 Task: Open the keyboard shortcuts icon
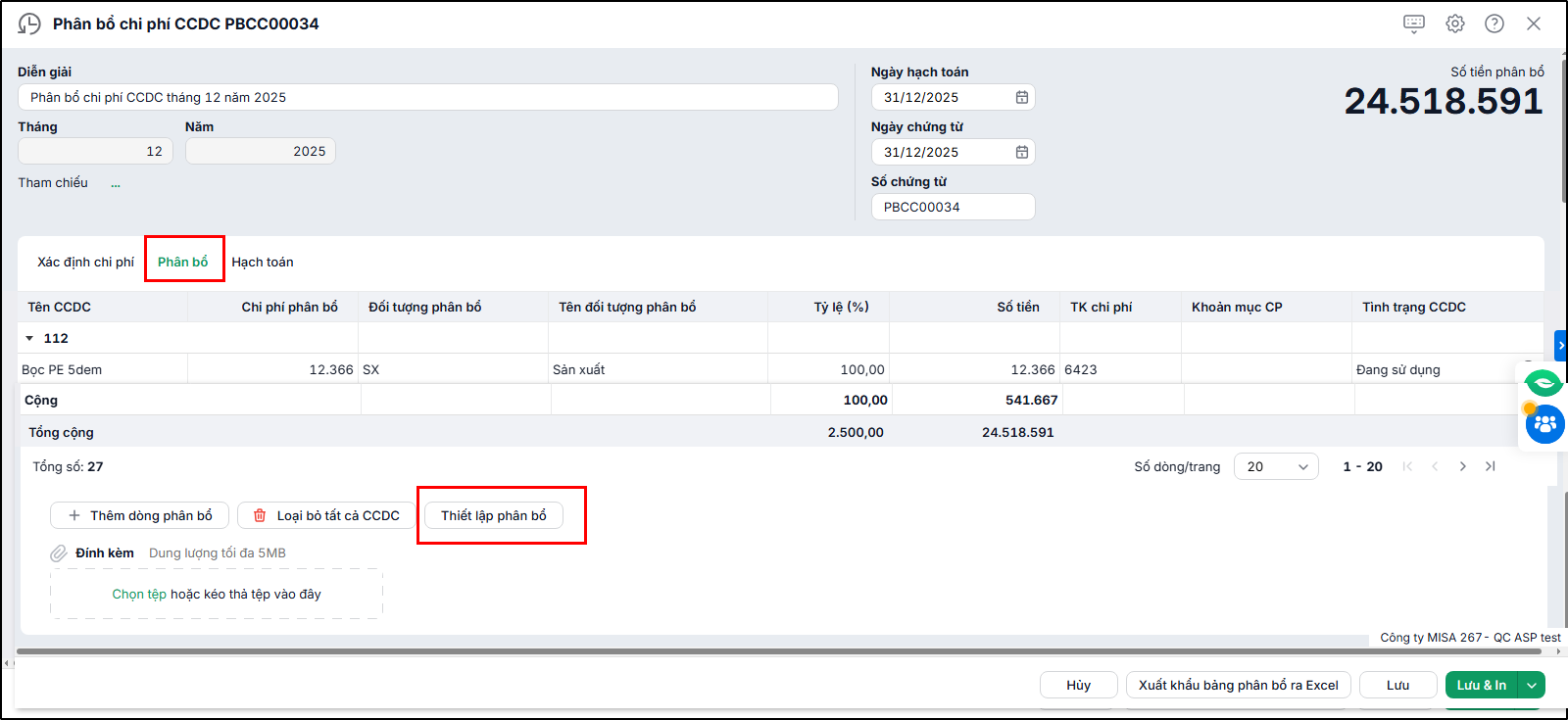[1414, 24]
